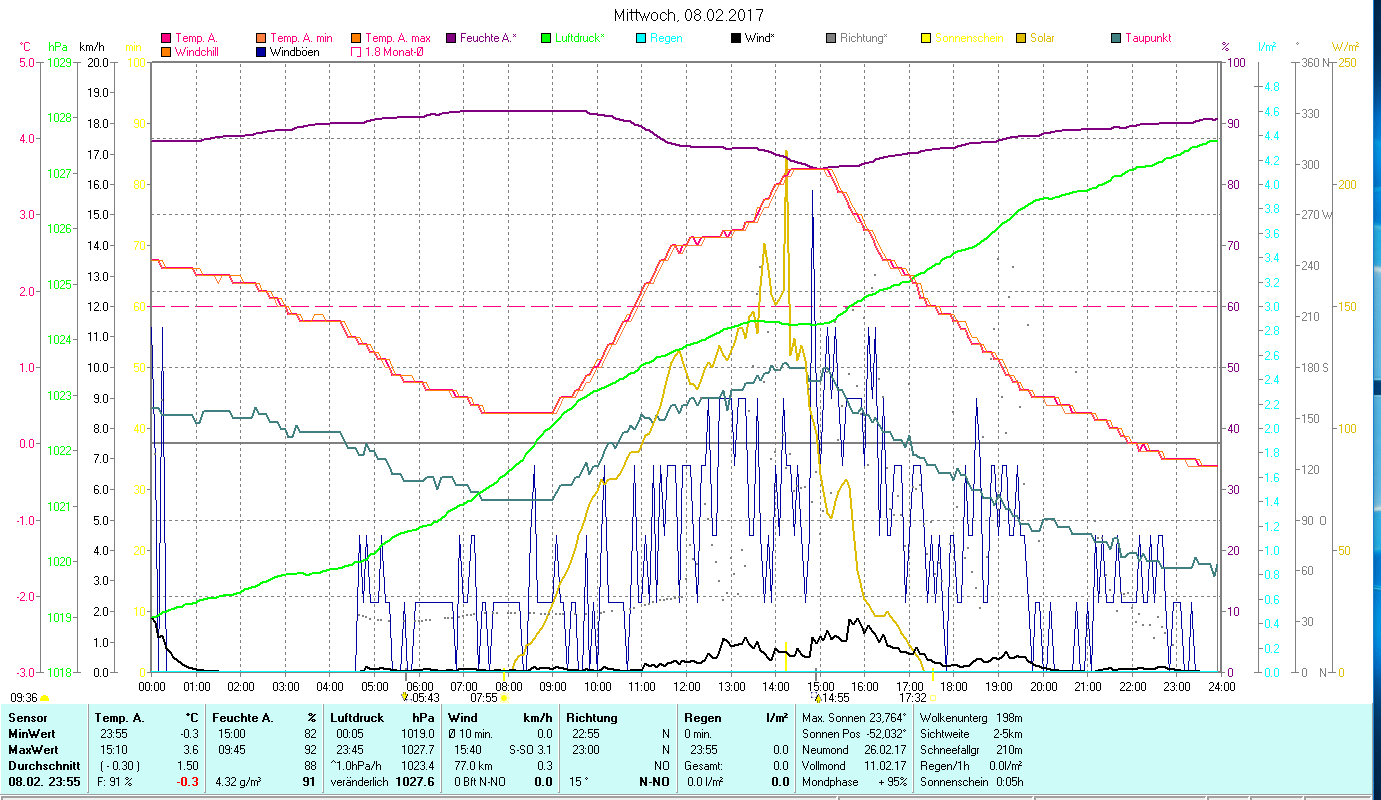Click the 1.8 Monat-Ø legend swatch

pos(355,51)
